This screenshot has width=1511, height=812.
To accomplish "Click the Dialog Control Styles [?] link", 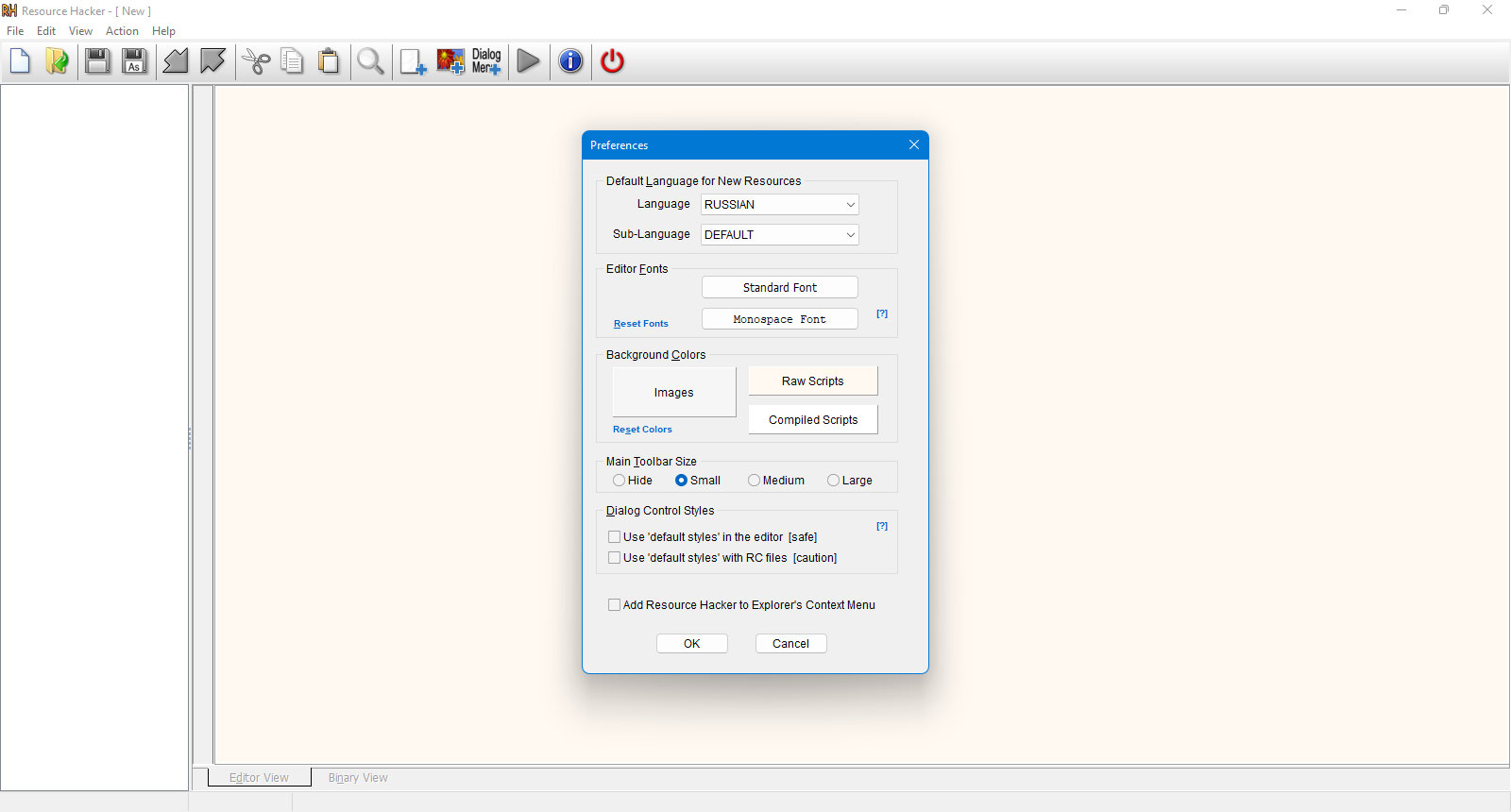I will (882, 526).
